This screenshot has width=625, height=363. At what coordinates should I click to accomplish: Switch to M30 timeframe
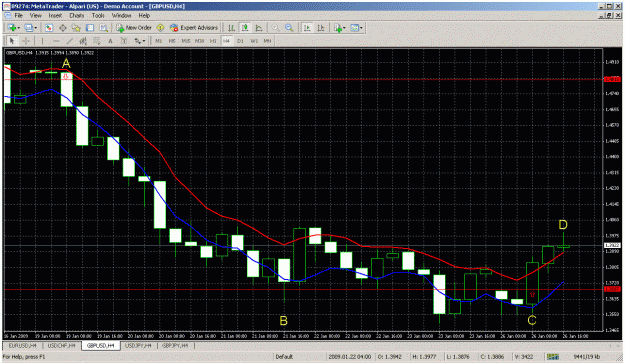199,41
